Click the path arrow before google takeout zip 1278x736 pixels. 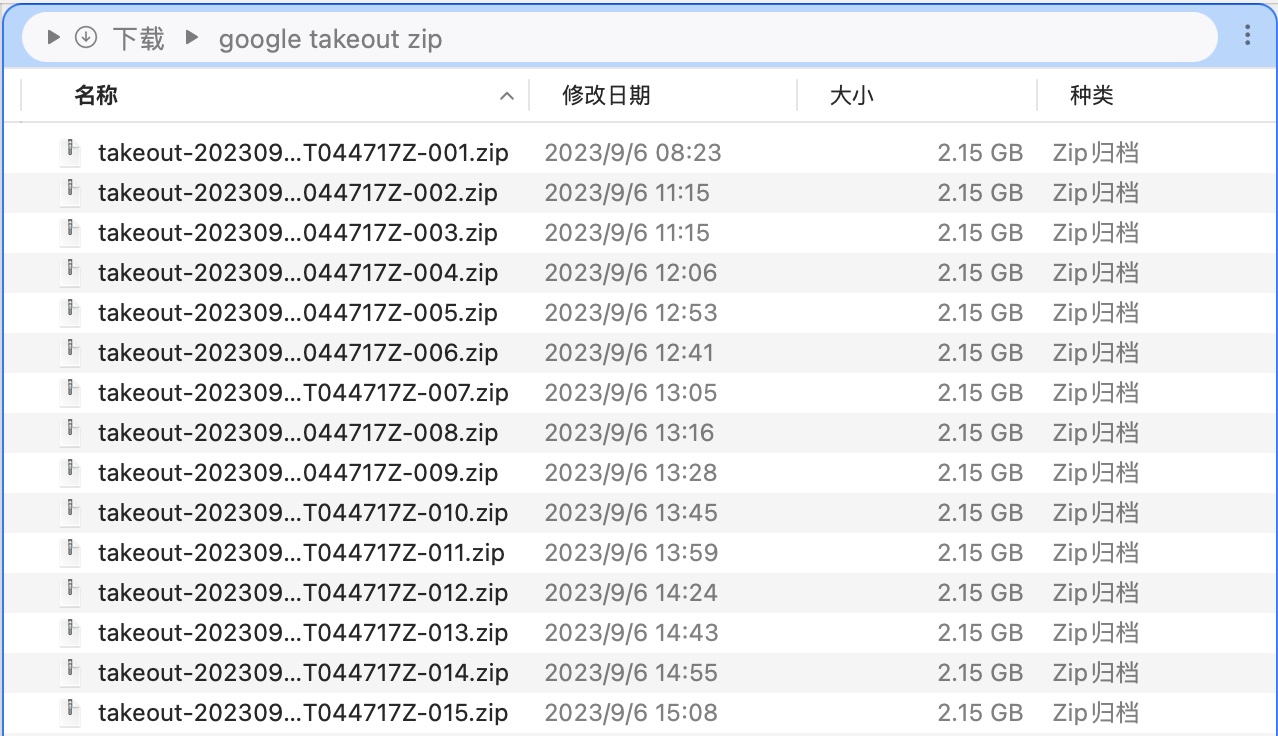pyautogui.click(x=191, y=38)
